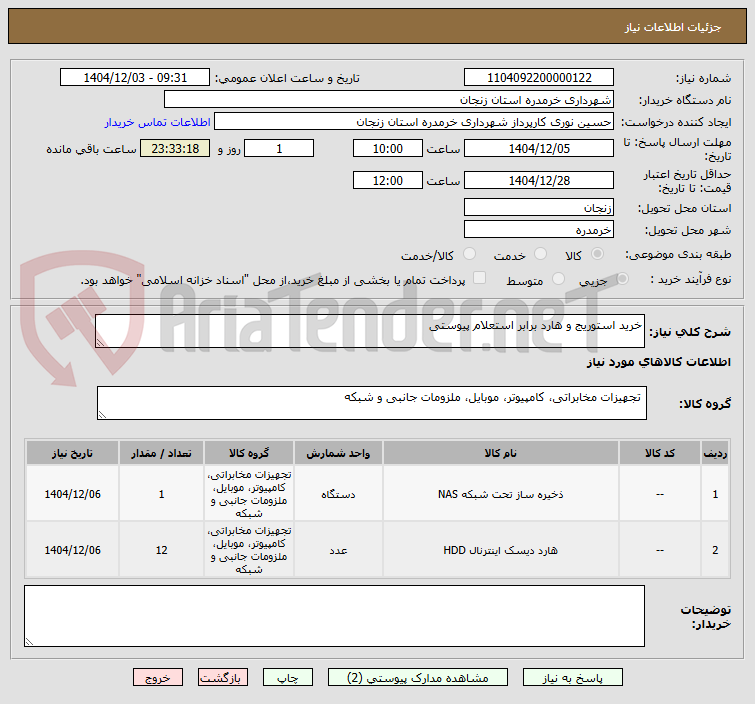Image resolution: width=755 pixels, height=704 pixels.
Task: Click the ایجاد کننده درخواست field
Action: tap(414, 121)
